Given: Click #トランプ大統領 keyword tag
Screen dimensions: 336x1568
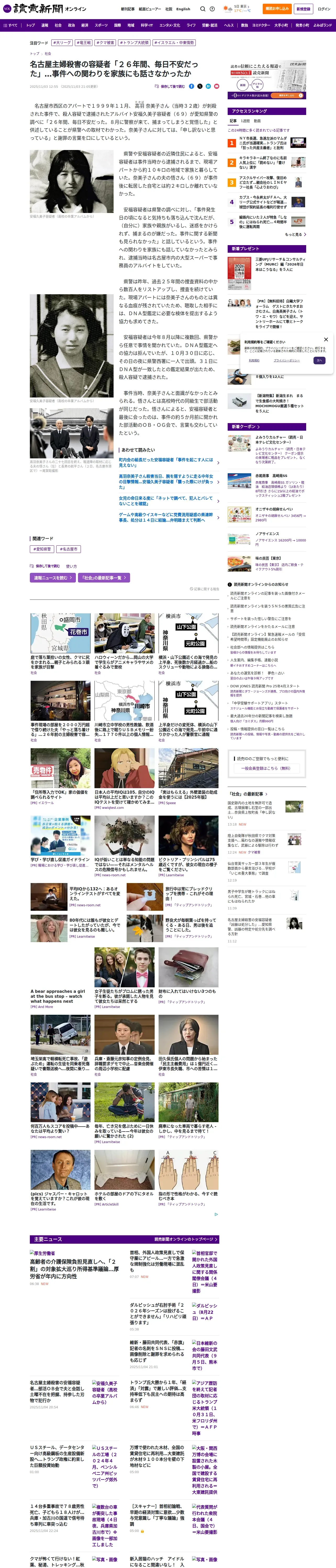Looking at the screenshot, I should 134,43.
